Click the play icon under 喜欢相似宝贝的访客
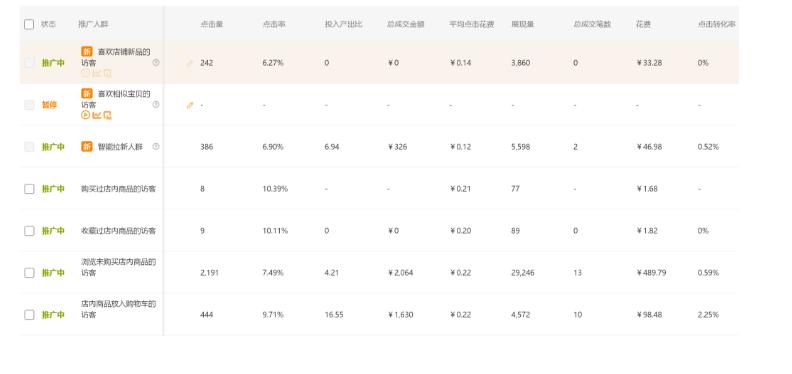 [x=85, y=115]
